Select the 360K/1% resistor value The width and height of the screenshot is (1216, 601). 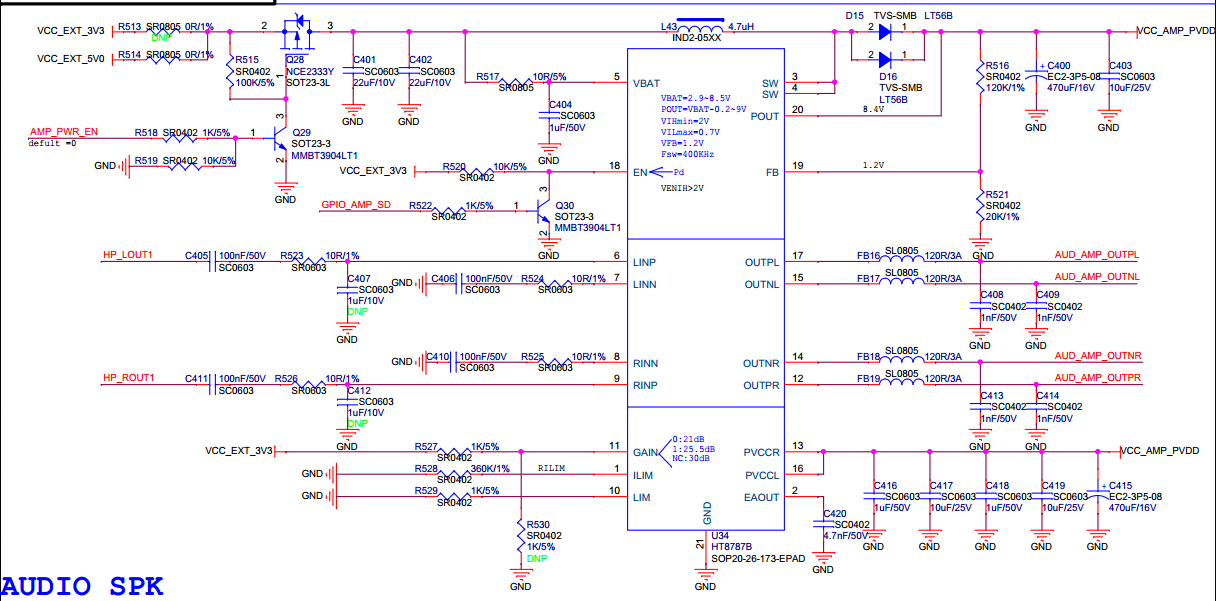click(x=490, y=468)
